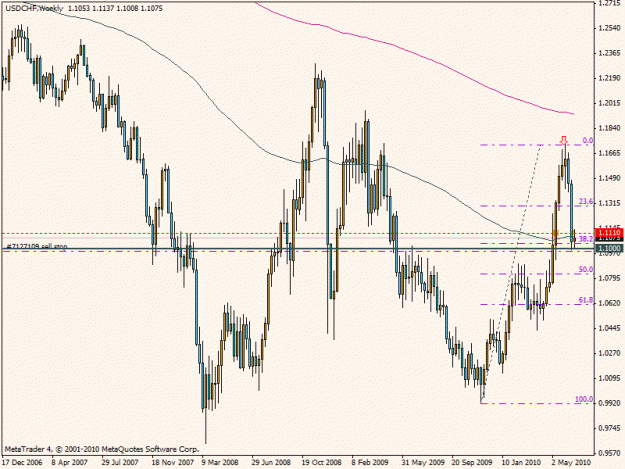Click the '8 Feb 2009' date label

370,462
